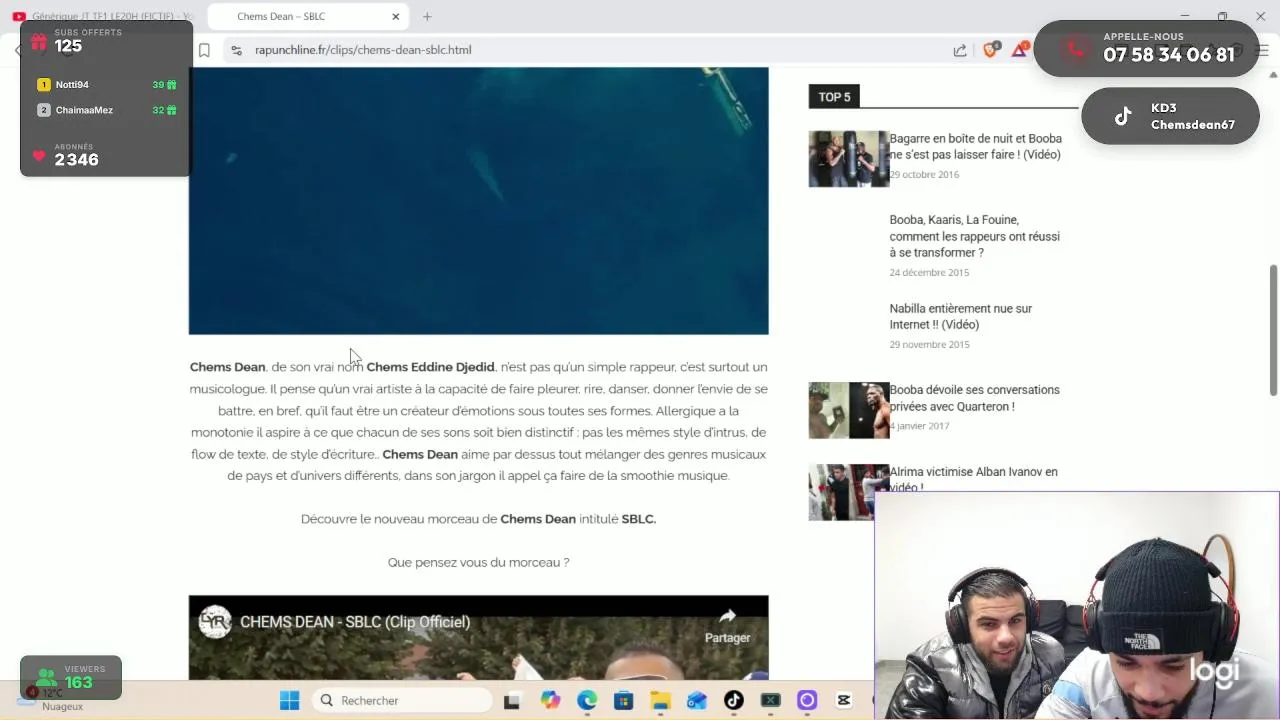This screenshot has width=1280, height=720.
Task: Open a new browser tab
Action: pos(427,16)
